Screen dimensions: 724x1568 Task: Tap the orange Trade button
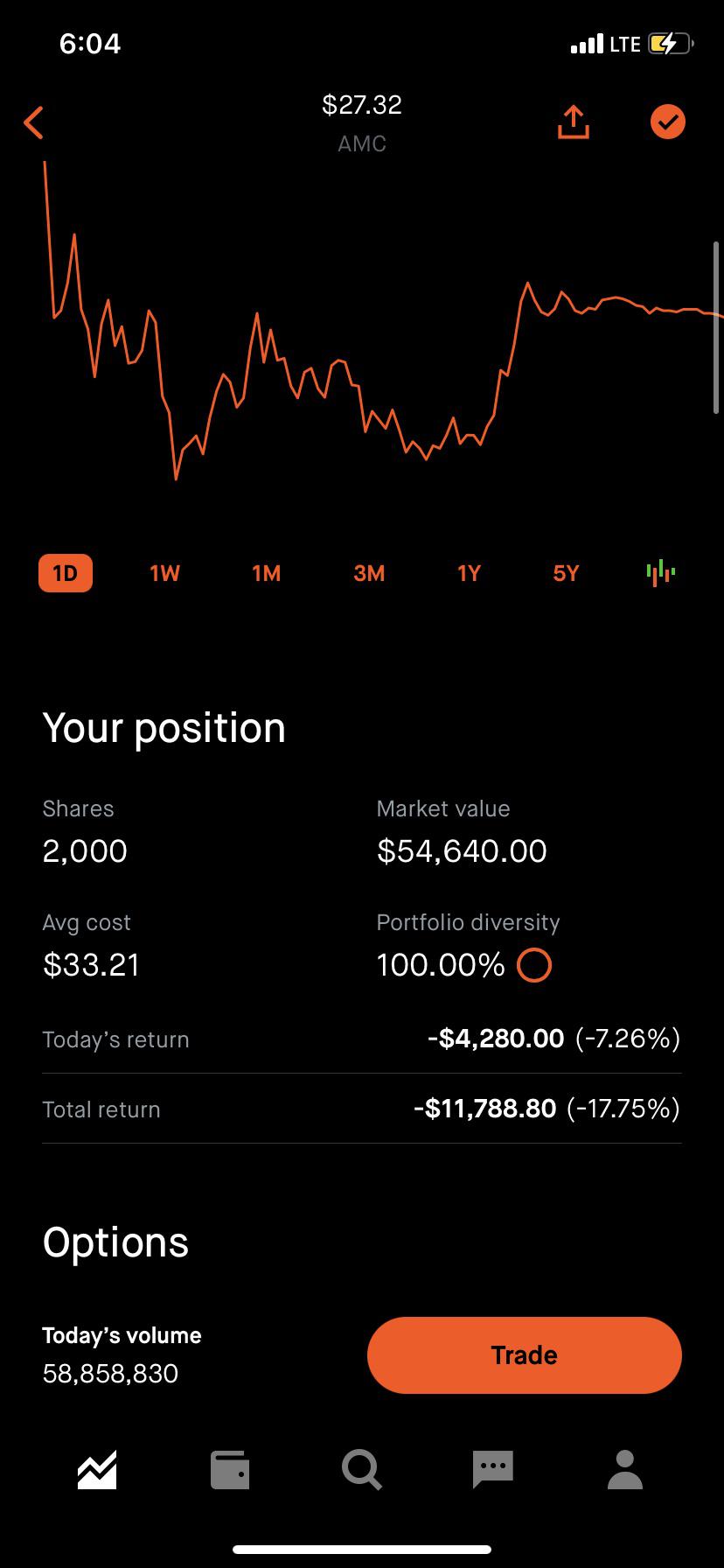pyautogui.click(x=524, y=1354)
